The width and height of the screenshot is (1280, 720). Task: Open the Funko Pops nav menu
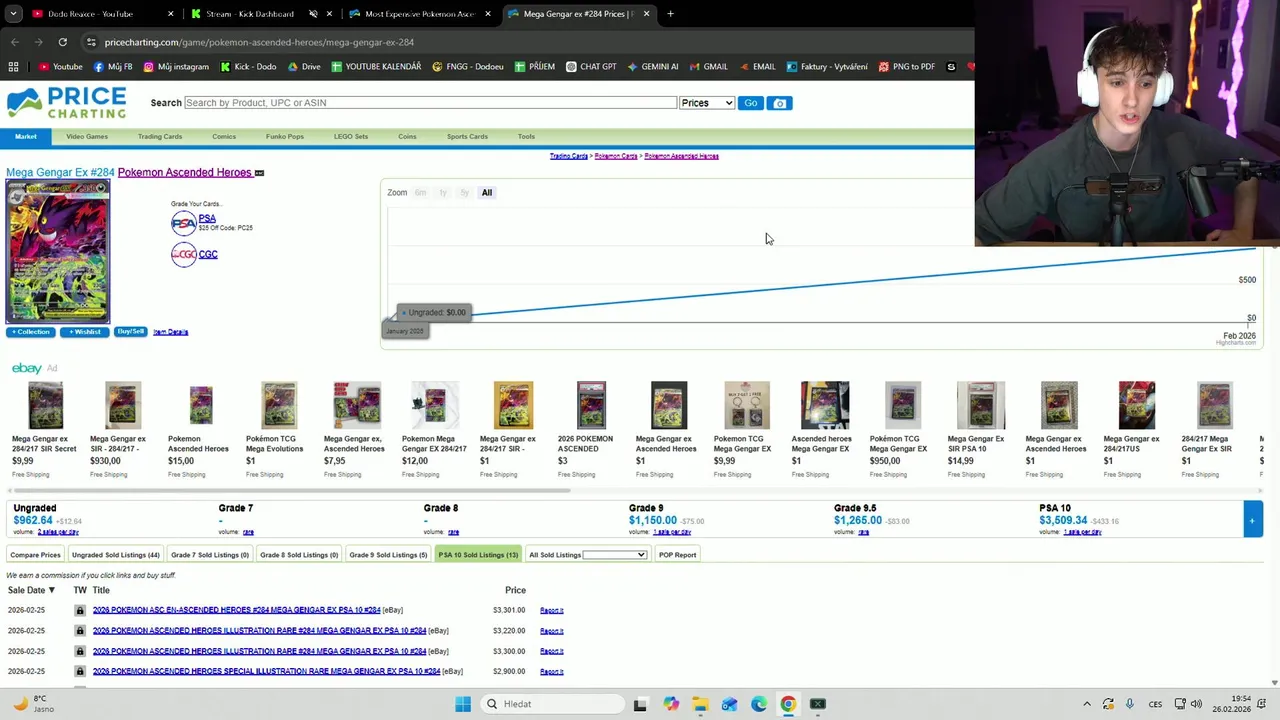(285, 137)
